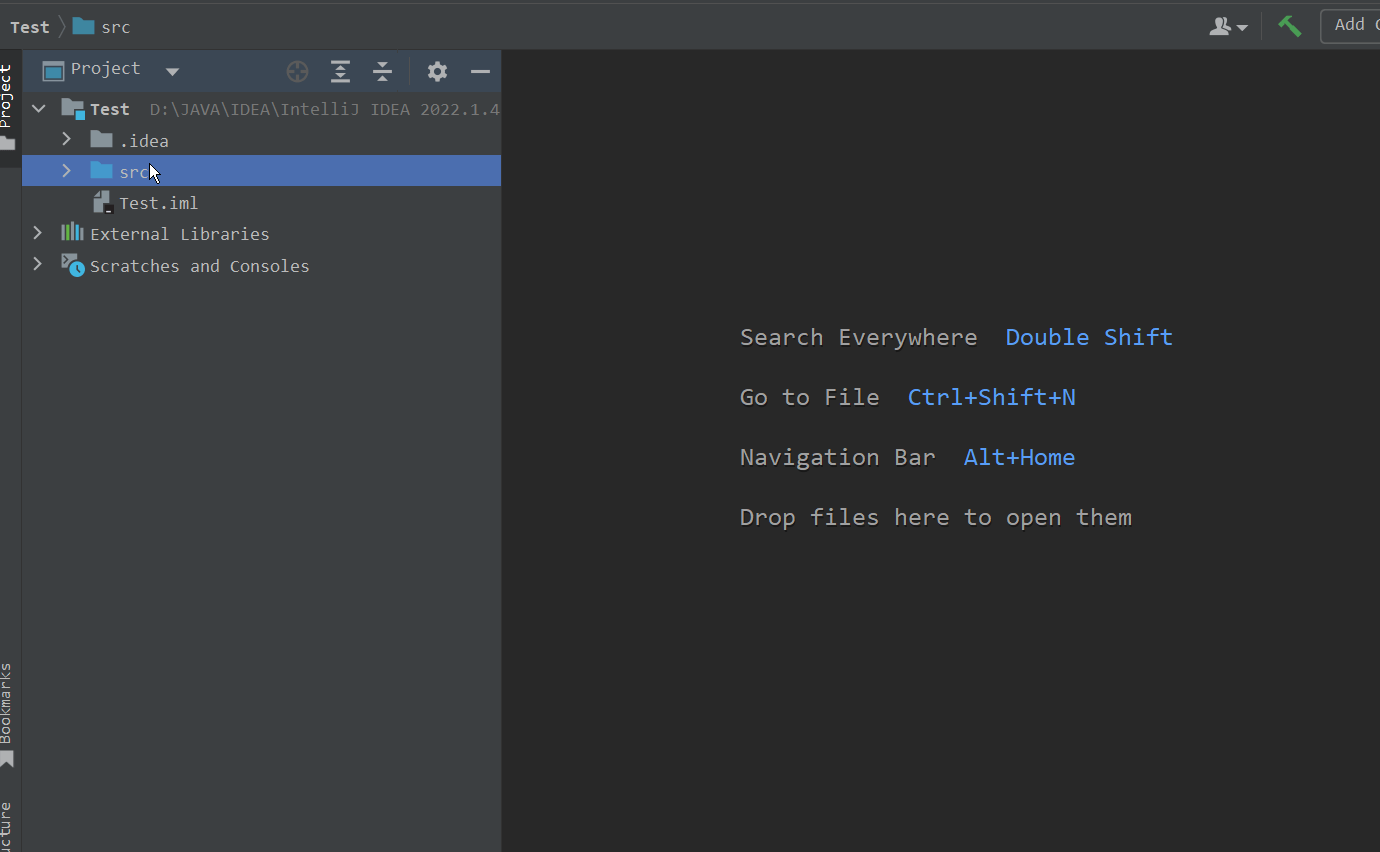Expand the .idea folder
The image size is (1380, 852).
[66, 139]
